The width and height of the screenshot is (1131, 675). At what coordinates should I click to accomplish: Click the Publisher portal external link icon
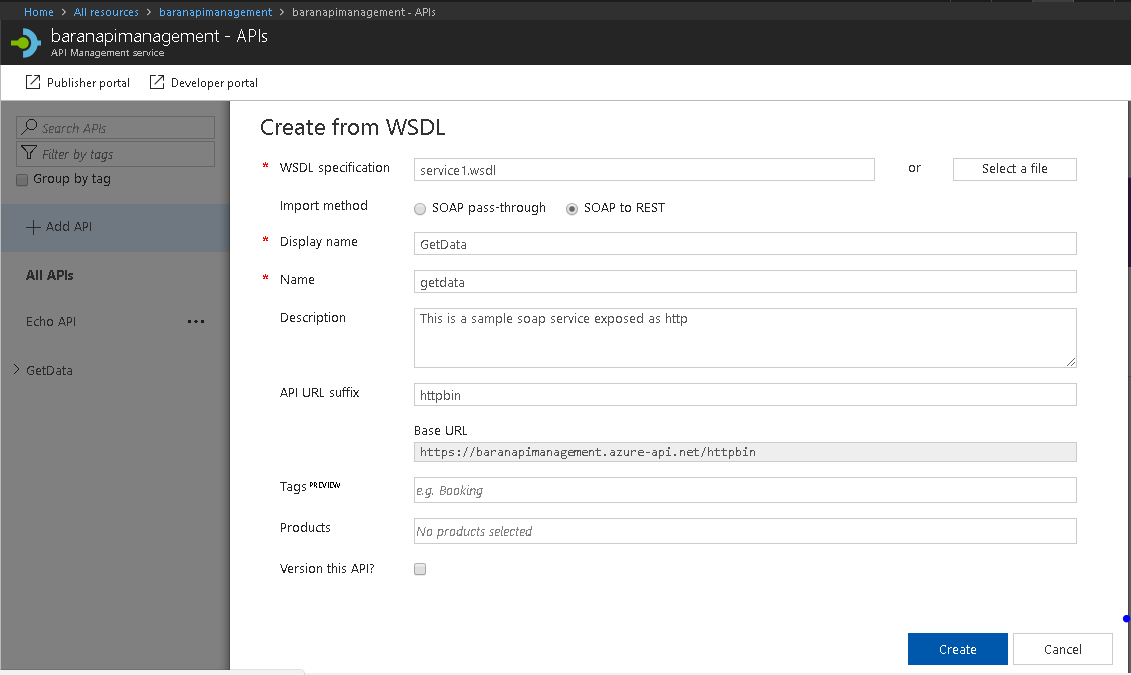click(32, 82)
